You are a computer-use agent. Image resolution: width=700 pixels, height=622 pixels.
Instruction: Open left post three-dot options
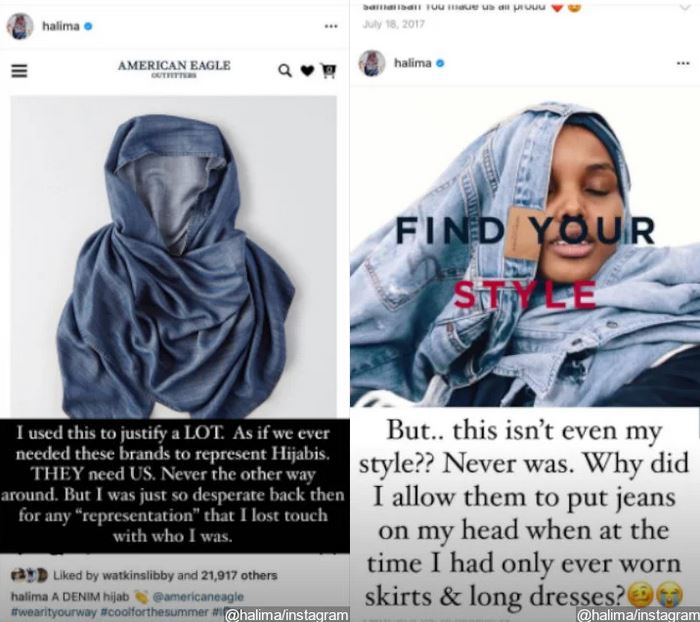pos(331,26)
